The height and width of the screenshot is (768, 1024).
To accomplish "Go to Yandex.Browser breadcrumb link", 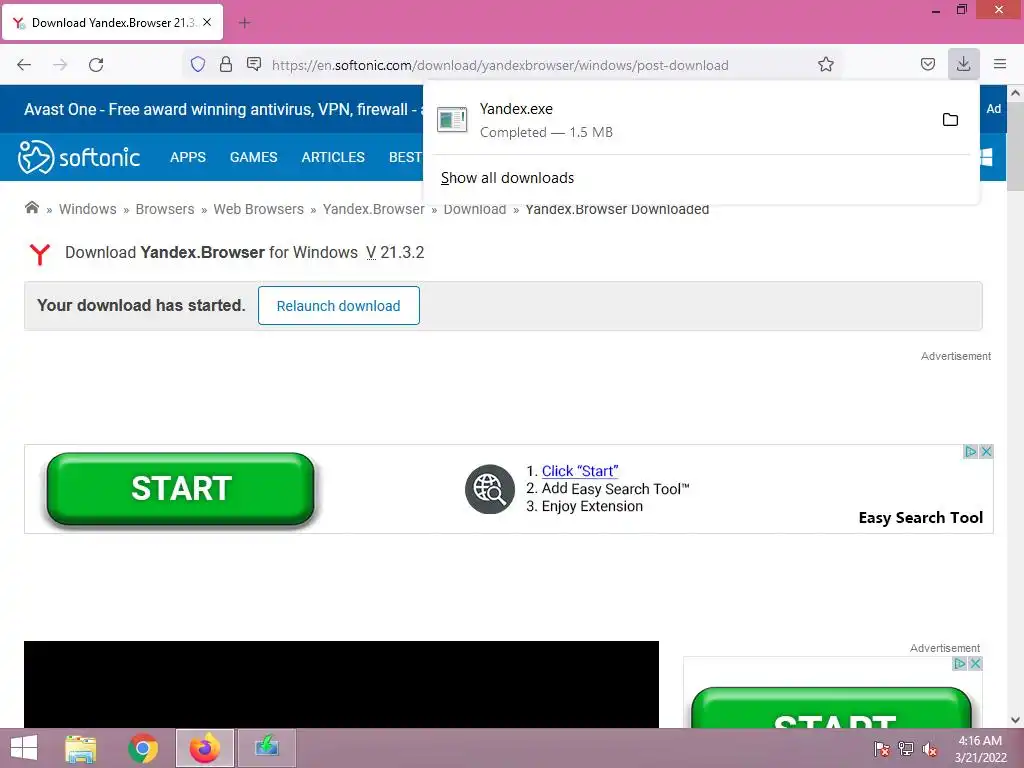I will [374, 209].
